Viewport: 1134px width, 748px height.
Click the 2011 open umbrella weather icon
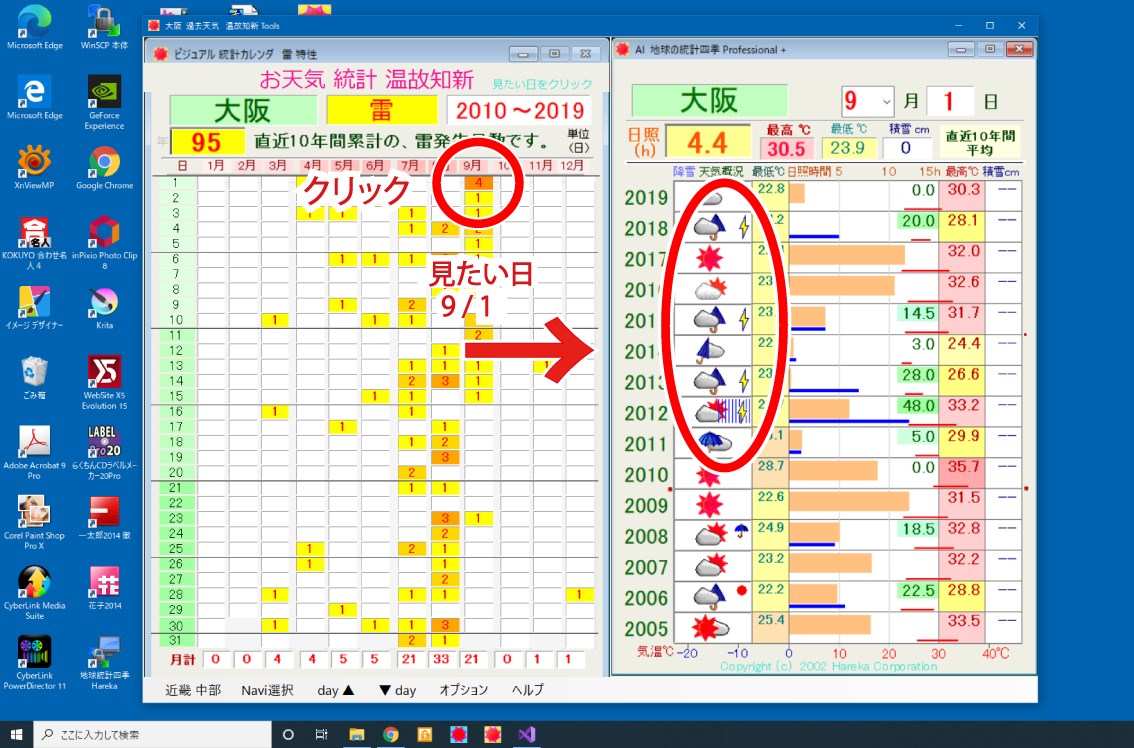tap(710, 439)
